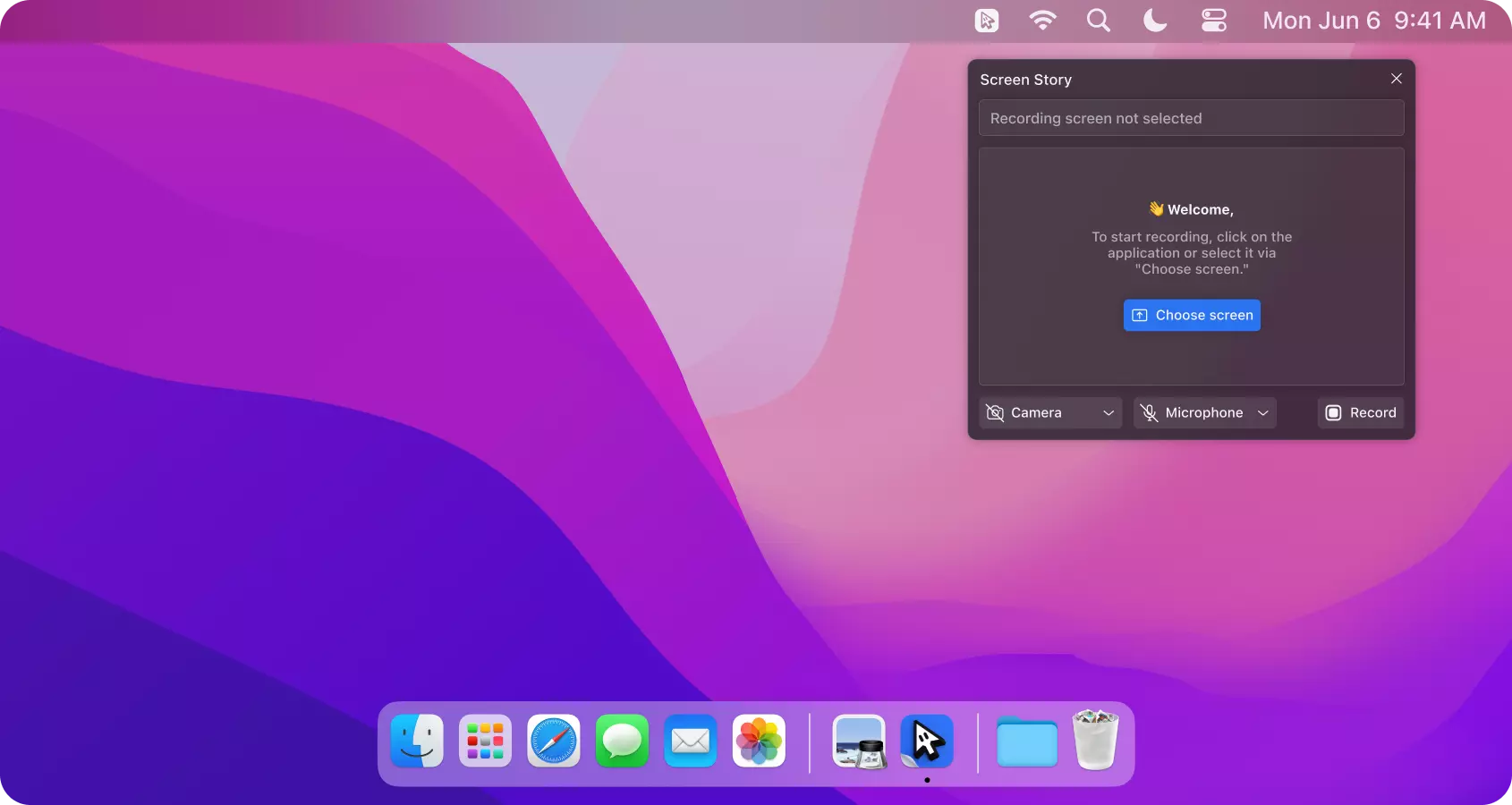1512x805 pixels.
Task: Open Finder from the Dock
Action: pos(417,741)
